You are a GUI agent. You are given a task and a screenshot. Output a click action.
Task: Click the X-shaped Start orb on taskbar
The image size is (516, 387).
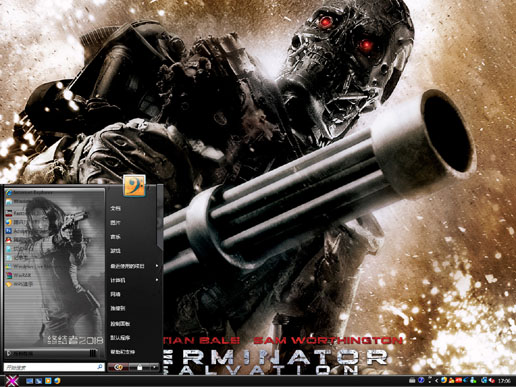point(12,381)
